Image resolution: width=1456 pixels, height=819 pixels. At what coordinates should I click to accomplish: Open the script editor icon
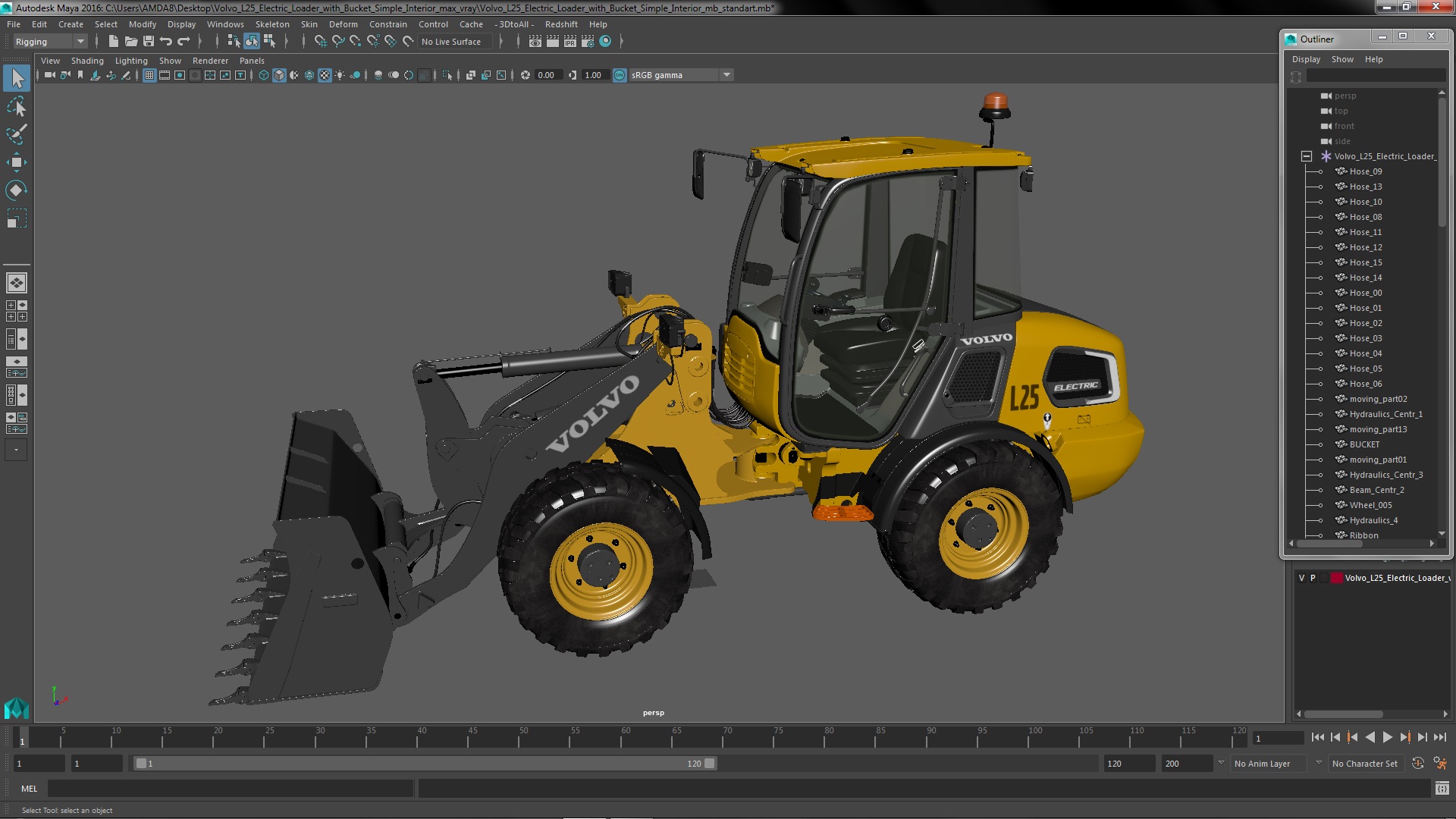[1442, 789]
